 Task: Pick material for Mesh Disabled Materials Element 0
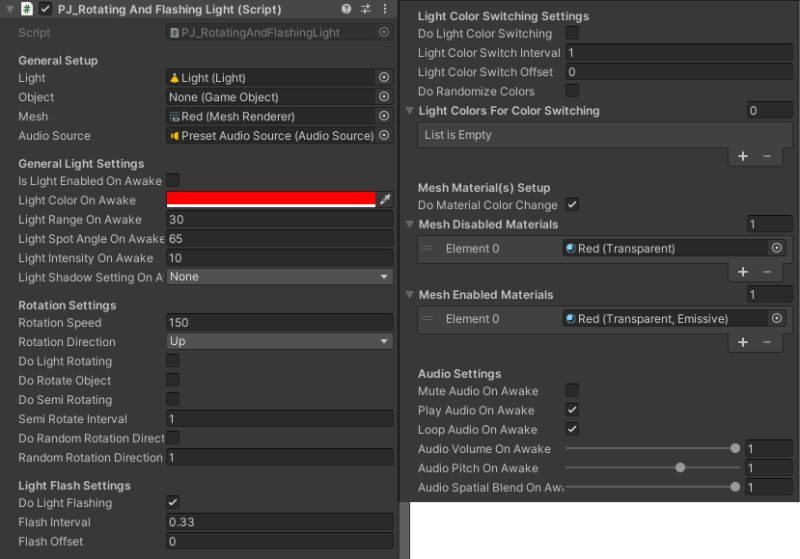776,248
